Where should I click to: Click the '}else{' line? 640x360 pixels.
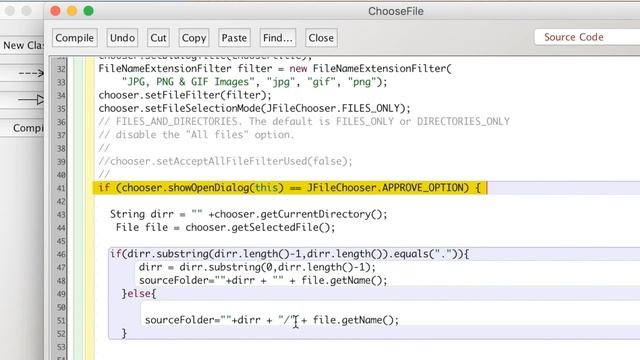click(139, 293)
